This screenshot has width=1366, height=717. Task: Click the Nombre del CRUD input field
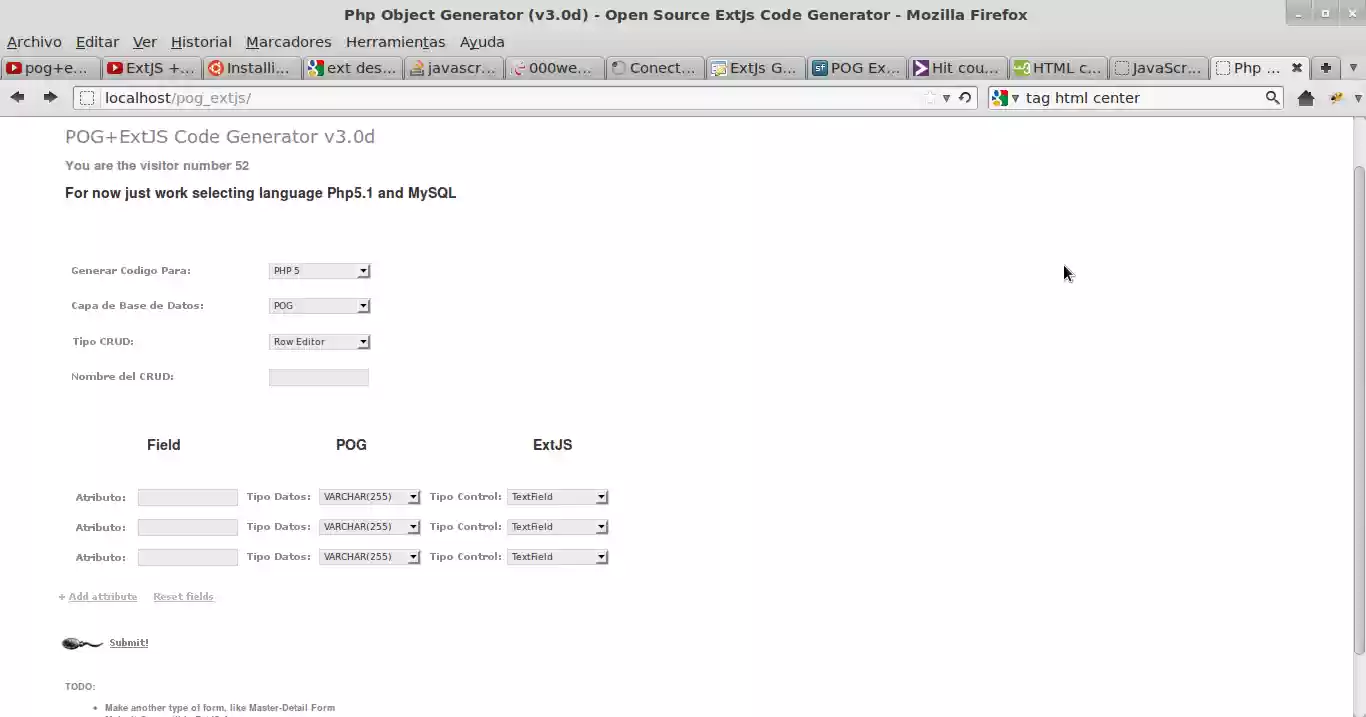pyautogui.click(x=318, y=377)
